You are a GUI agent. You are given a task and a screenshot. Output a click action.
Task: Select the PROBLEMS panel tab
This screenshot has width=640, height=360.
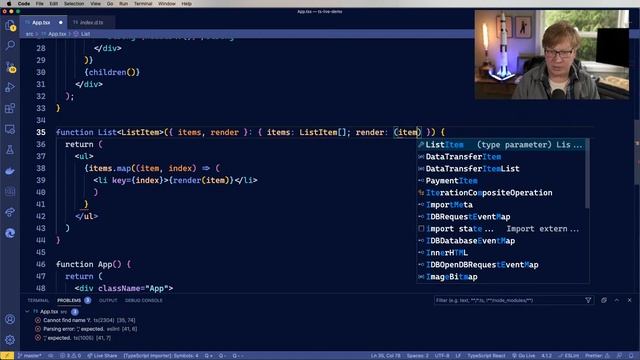pos(69,300)
